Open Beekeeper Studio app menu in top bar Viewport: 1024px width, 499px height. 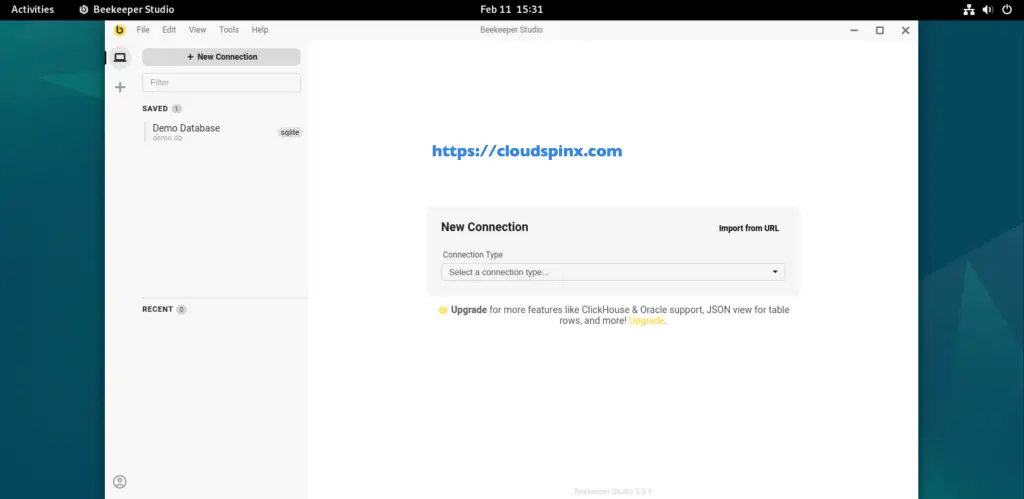pos(127,10)
